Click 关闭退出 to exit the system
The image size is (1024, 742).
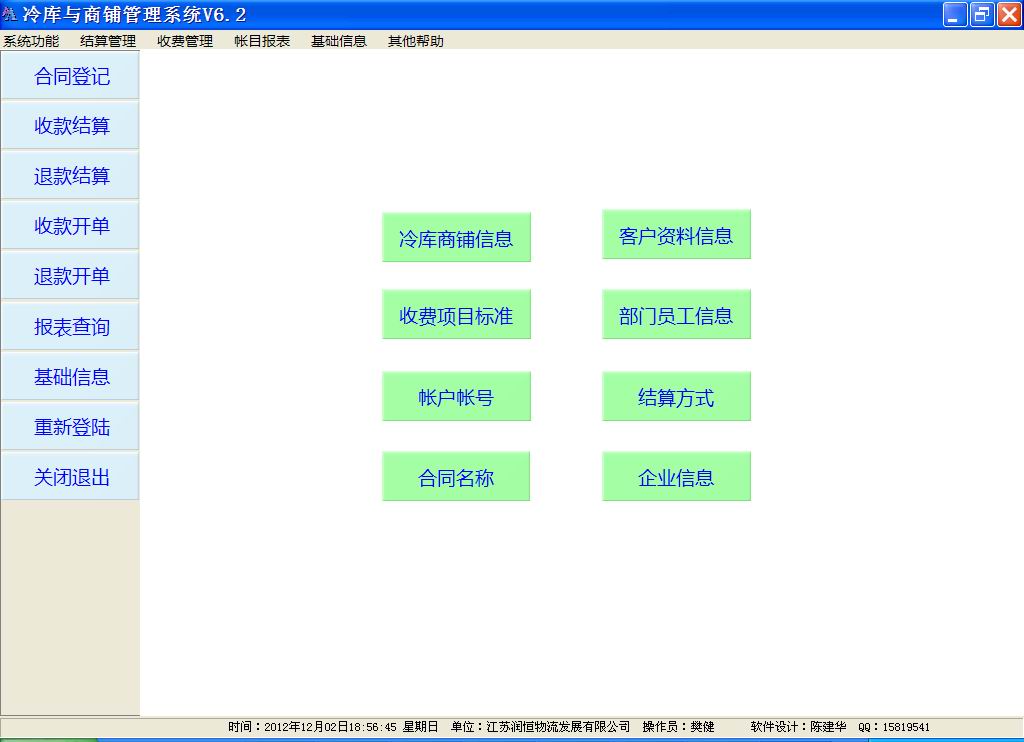[71, 477]
